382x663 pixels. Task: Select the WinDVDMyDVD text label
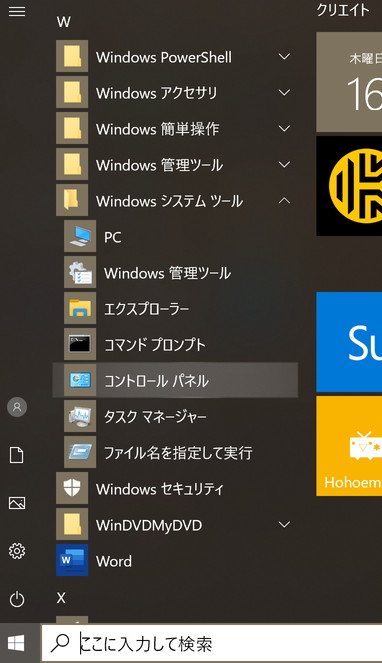click(x=149, y=525)
